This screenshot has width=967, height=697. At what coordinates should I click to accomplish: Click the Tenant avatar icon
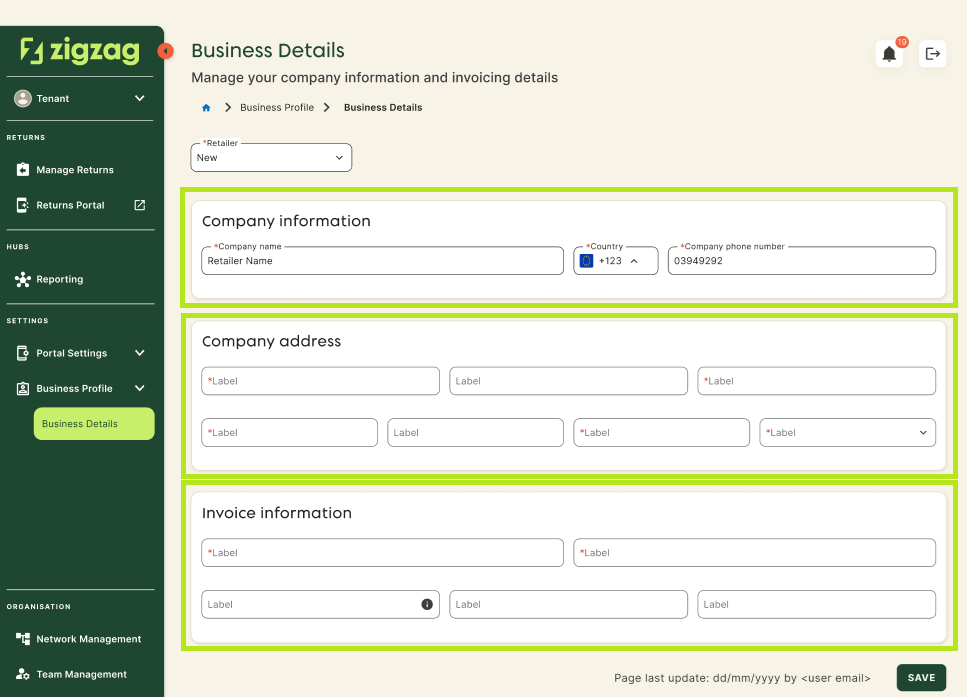22,98
